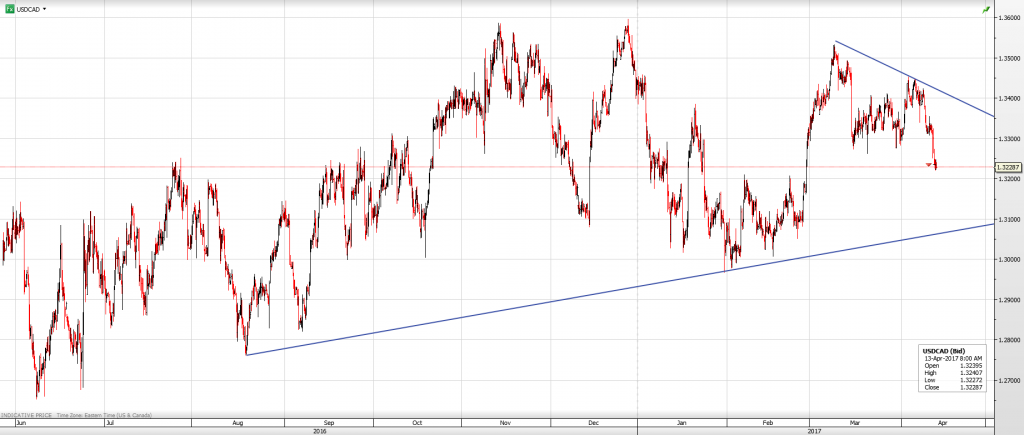1024x435 pixels.
Task: Click the red down-triangle last price marker
Action: pos(929,164)
